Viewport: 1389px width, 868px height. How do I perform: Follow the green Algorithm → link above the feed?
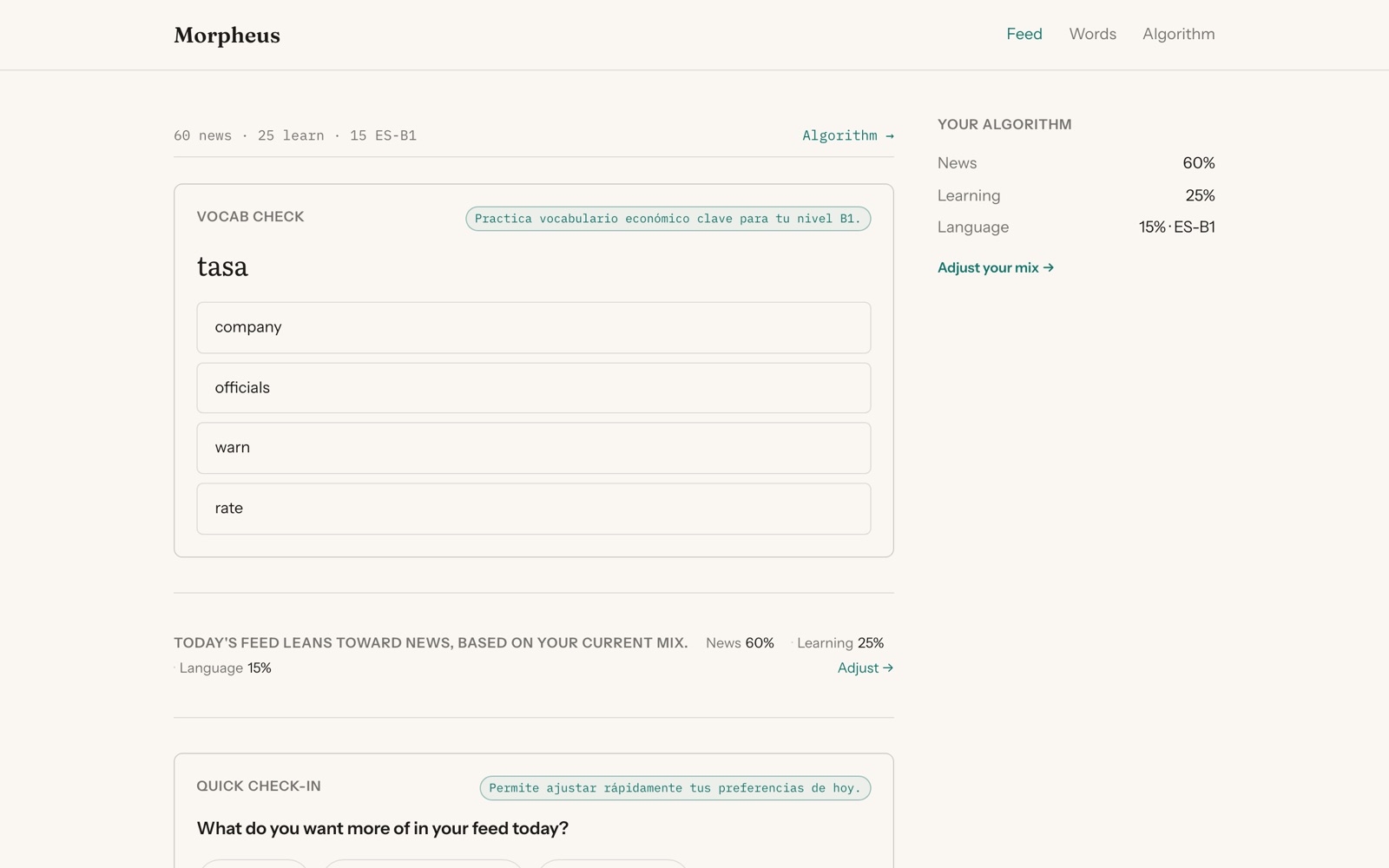tap(848, 135)
